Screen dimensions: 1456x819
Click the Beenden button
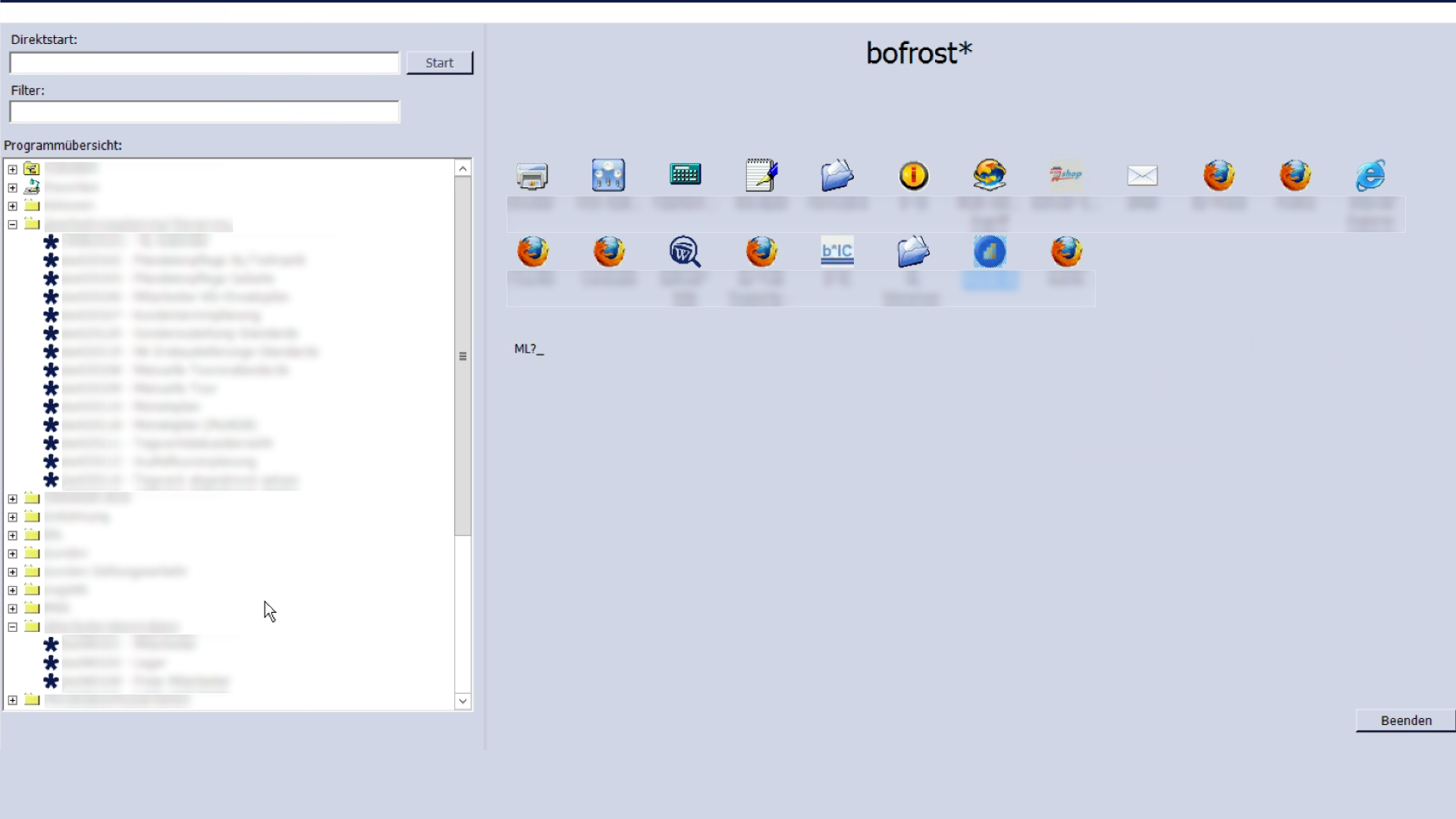[1405, 720]
